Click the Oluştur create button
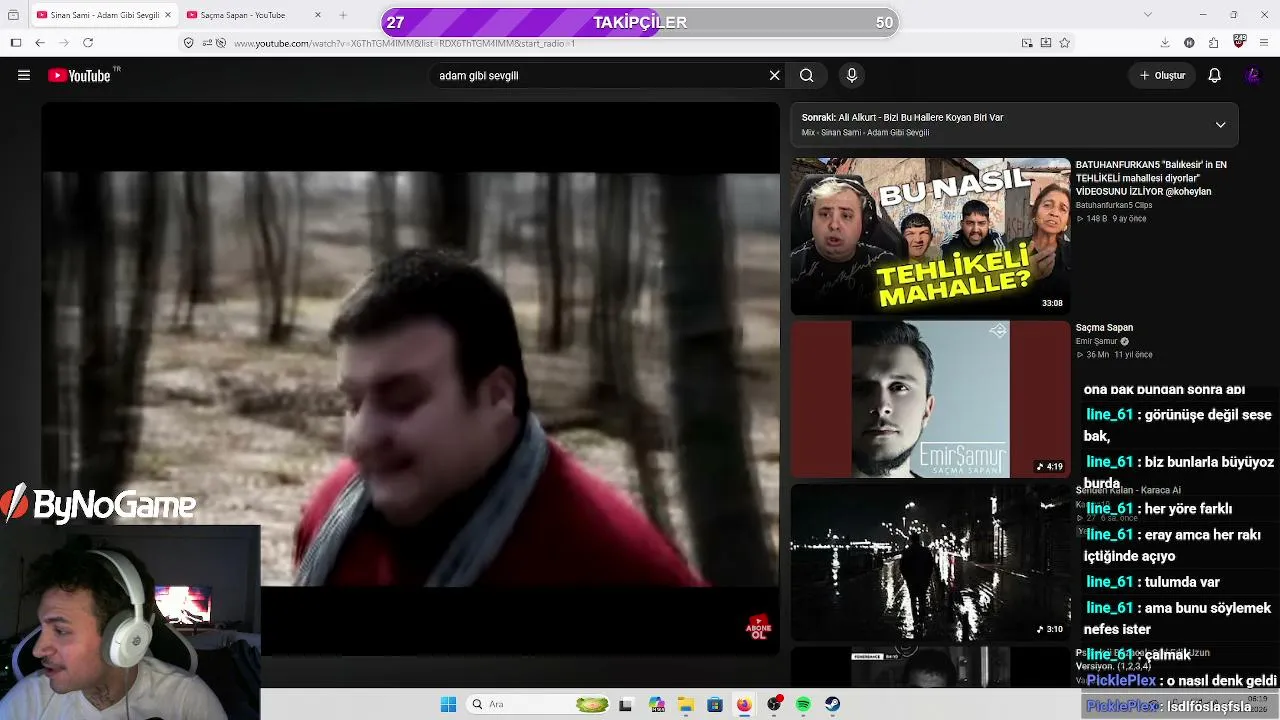 click(x=1162, y=75)
